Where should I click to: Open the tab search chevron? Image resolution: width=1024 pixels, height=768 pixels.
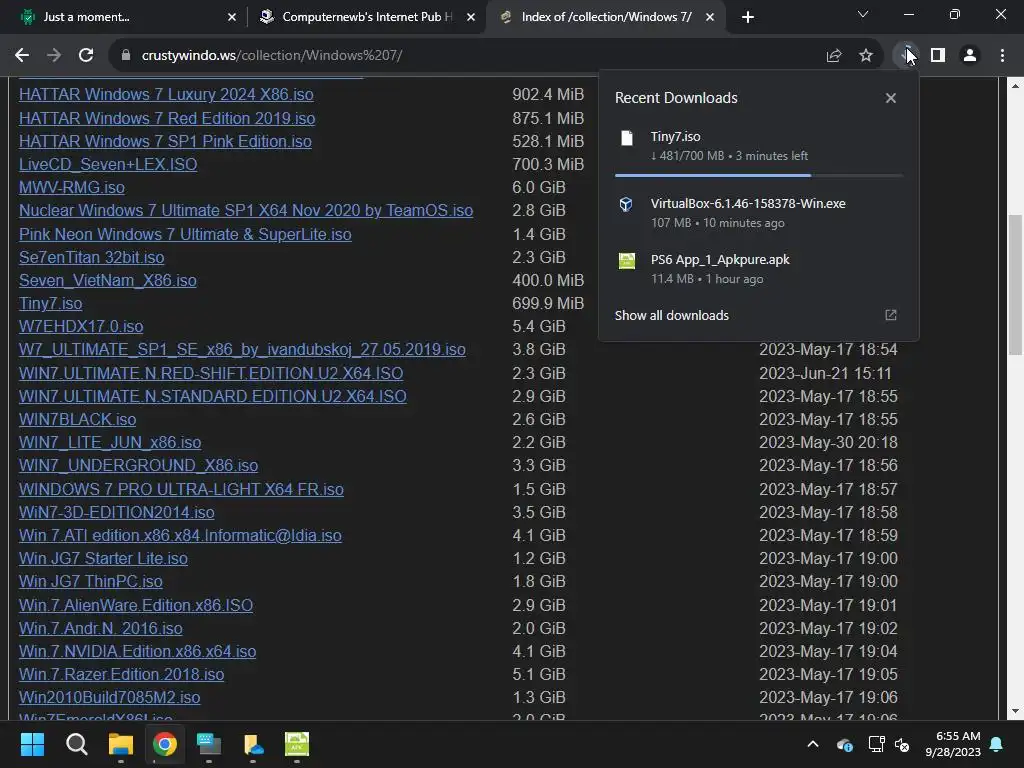pos(863,14)
